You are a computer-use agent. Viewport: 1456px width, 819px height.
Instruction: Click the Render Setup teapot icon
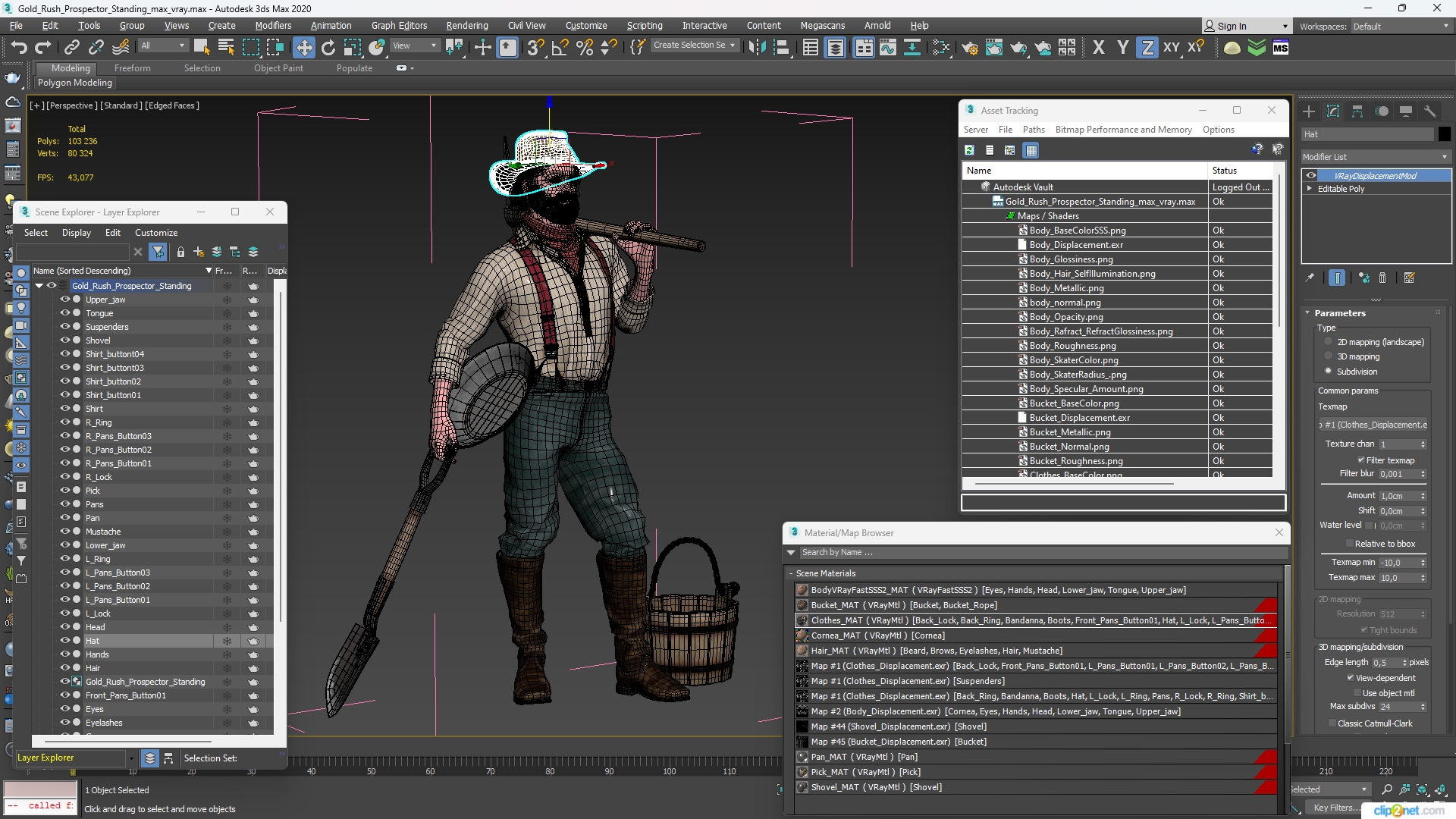coord(970,48)
